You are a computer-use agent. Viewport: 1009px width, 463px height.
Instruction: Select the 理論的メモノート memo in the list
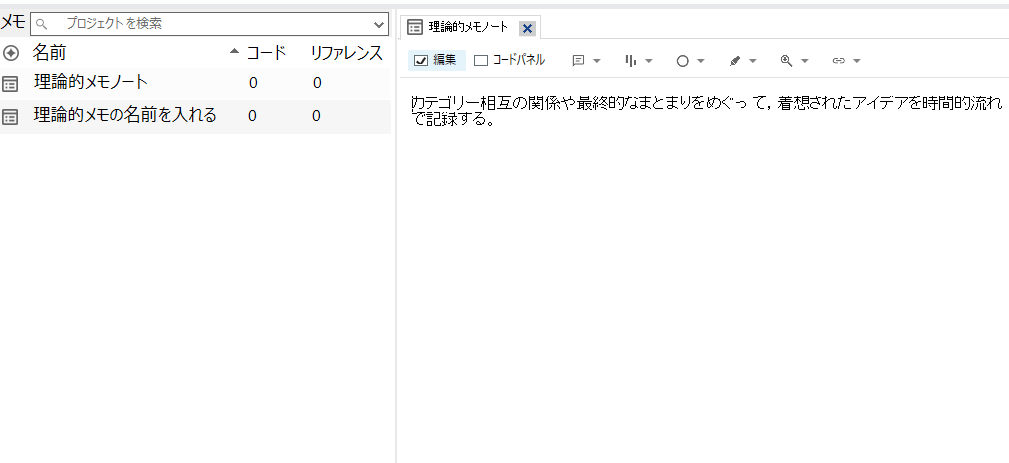point(91,82)
